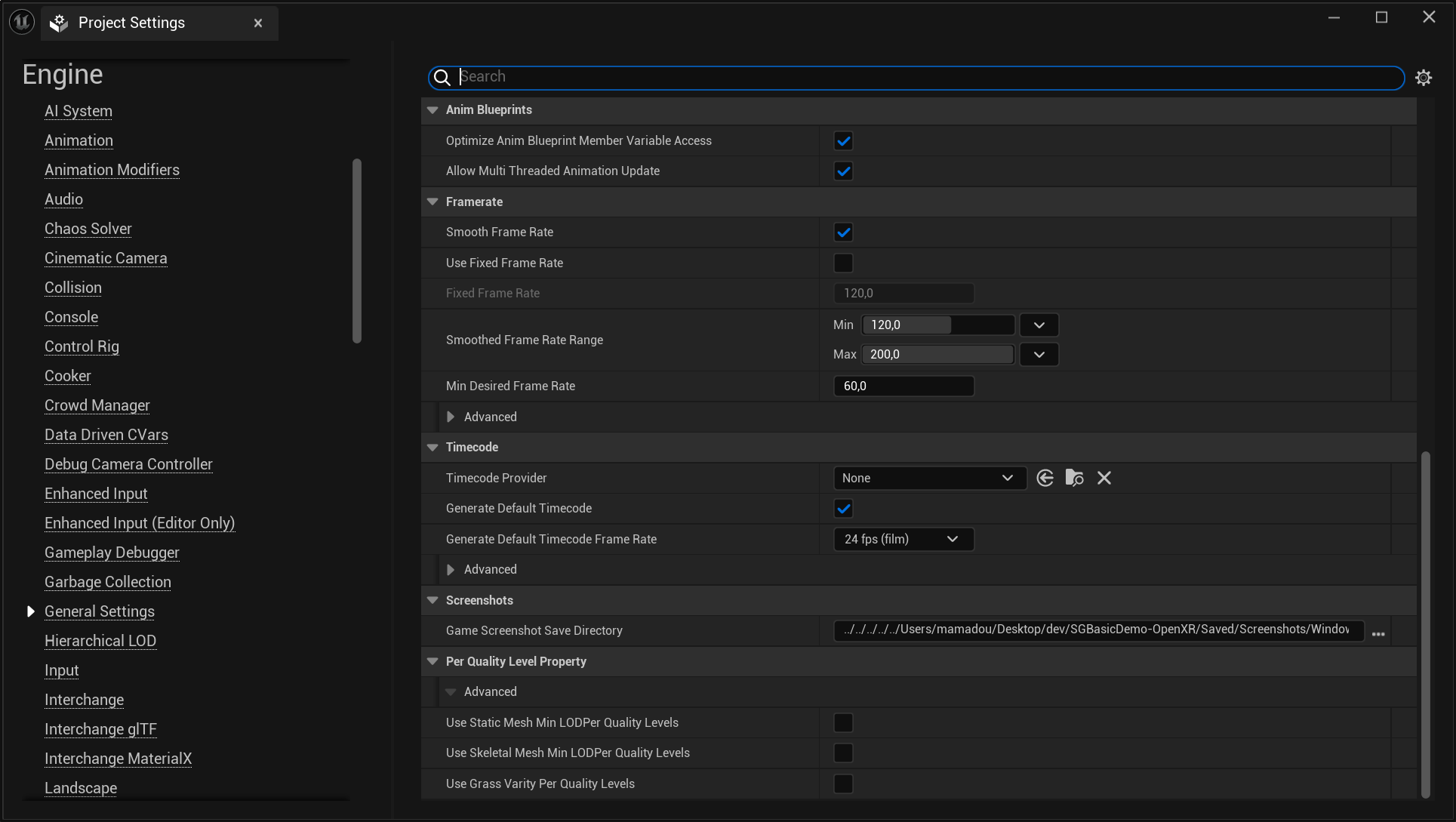This screenshot has height=822, width=1456.
Task: Open the Smoothed Frame Rate Range Min dropdown
Action: (1039, 324)
